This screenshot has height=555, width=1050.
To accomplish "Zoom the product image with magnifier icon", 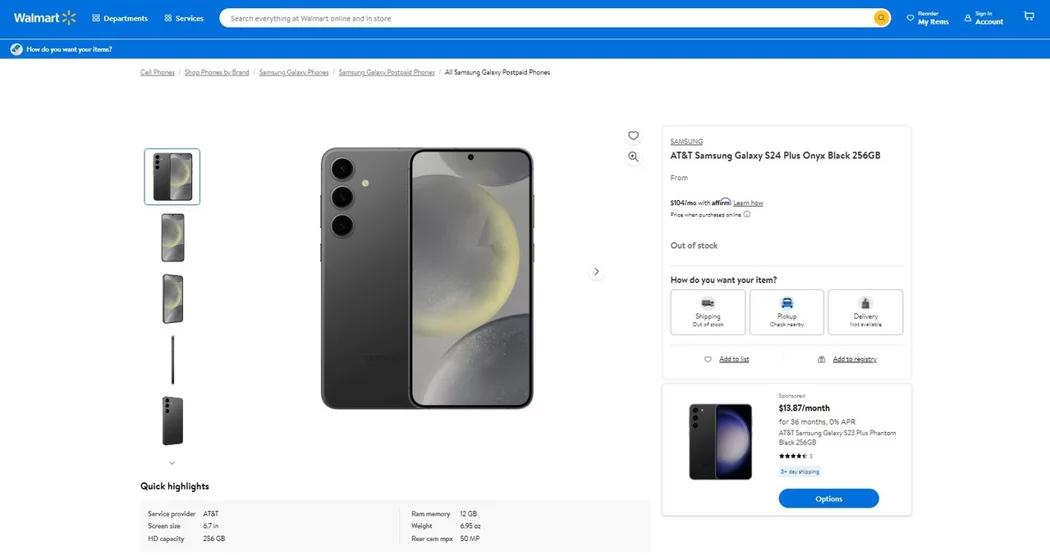I will click(x=633, y=157).
